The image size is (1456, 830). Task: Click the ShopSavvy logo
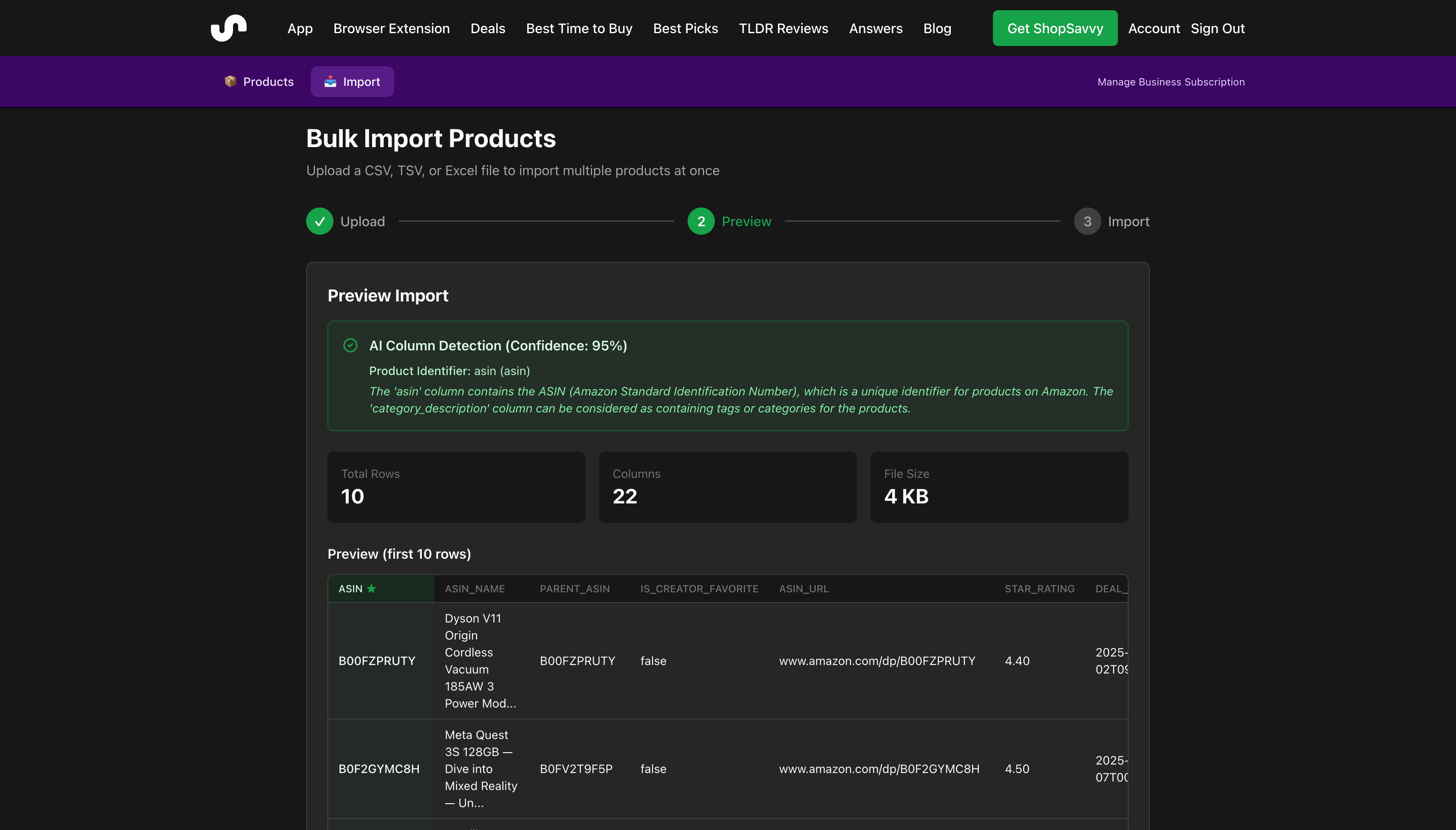point(228,27)
